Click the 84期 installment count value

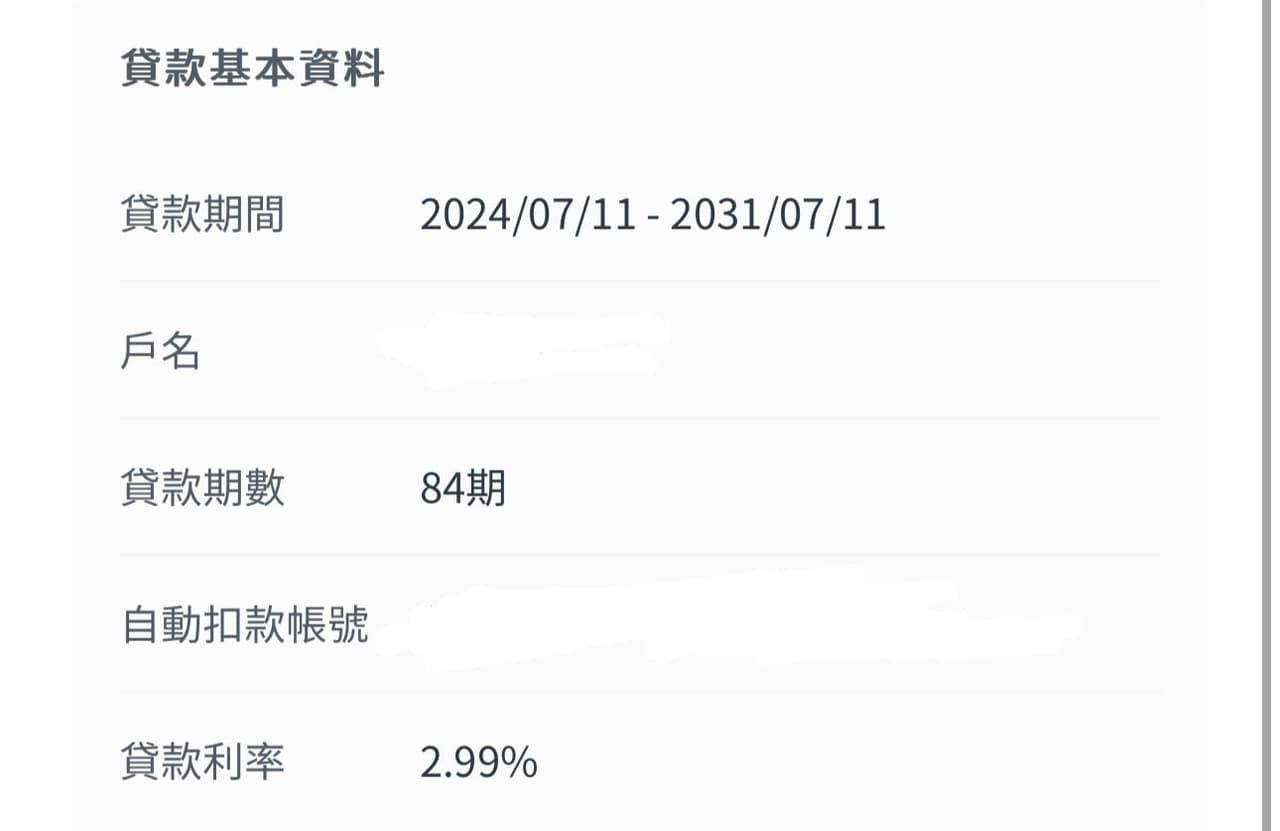pyautogui.click(x=463, y=489)
